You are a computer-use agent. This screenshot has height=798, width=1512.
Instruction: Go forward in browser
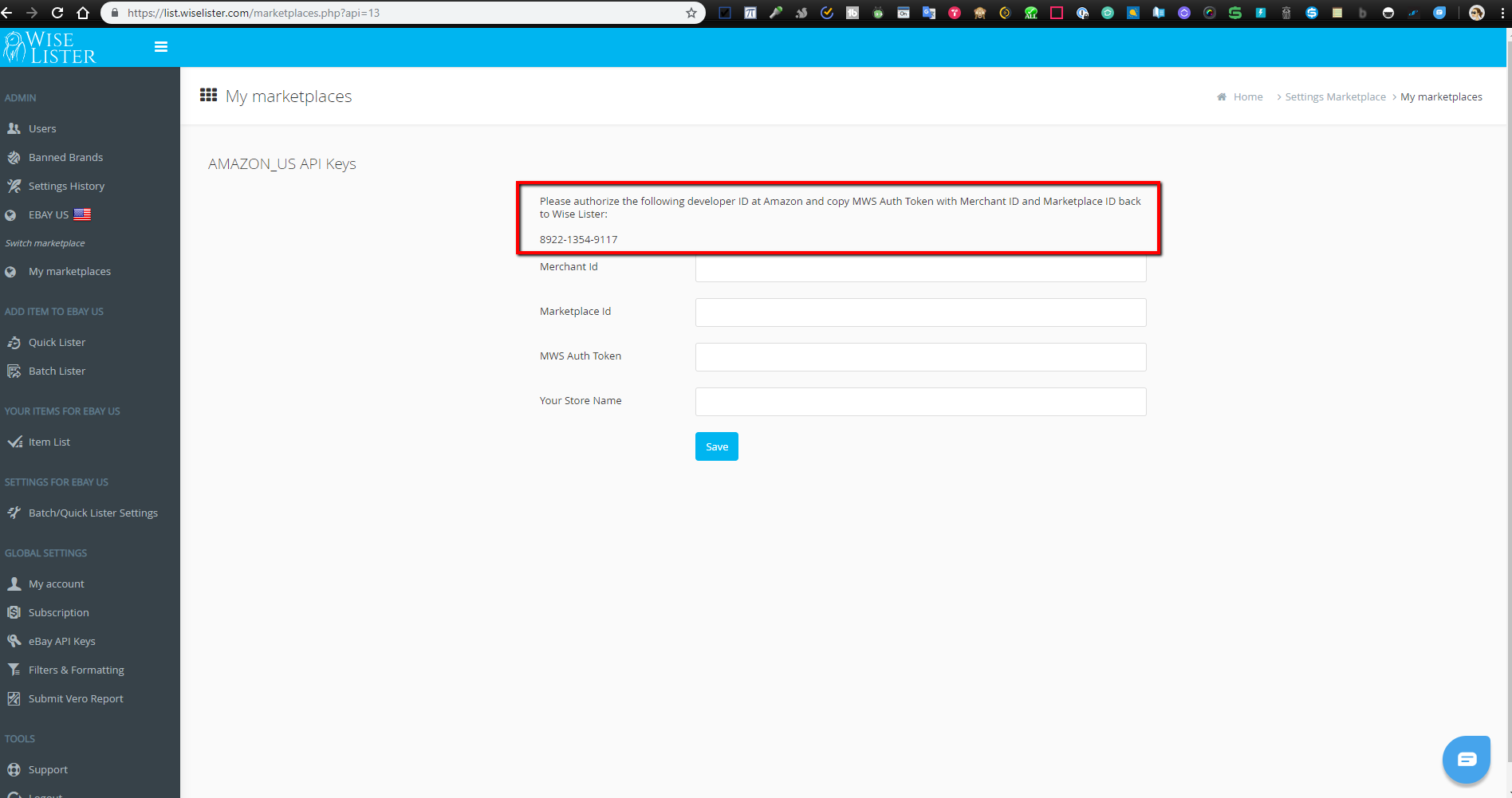click(32, 13)
